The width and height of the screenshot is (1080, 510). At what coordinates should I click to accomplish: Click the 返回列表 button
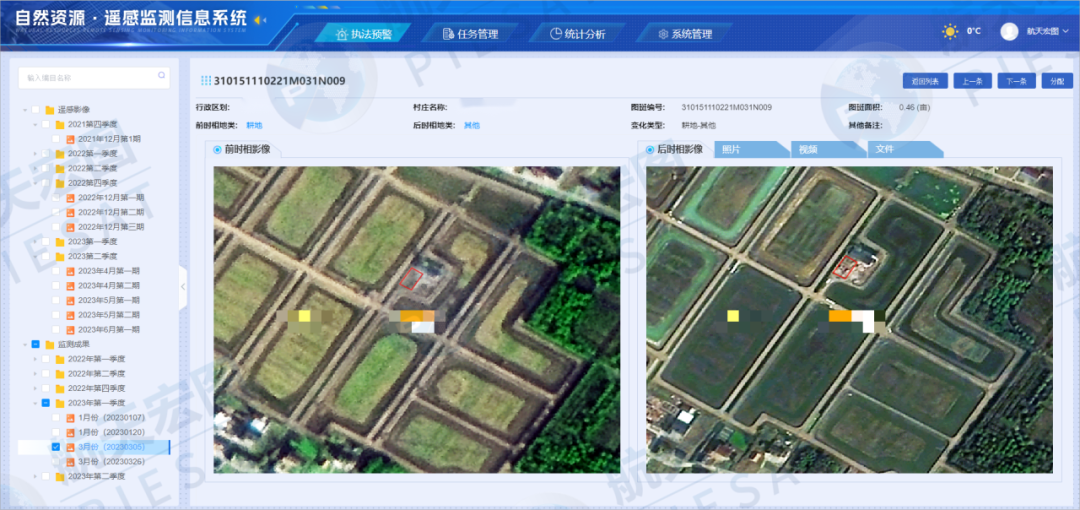pyautogui.click(x=924, y=81)
